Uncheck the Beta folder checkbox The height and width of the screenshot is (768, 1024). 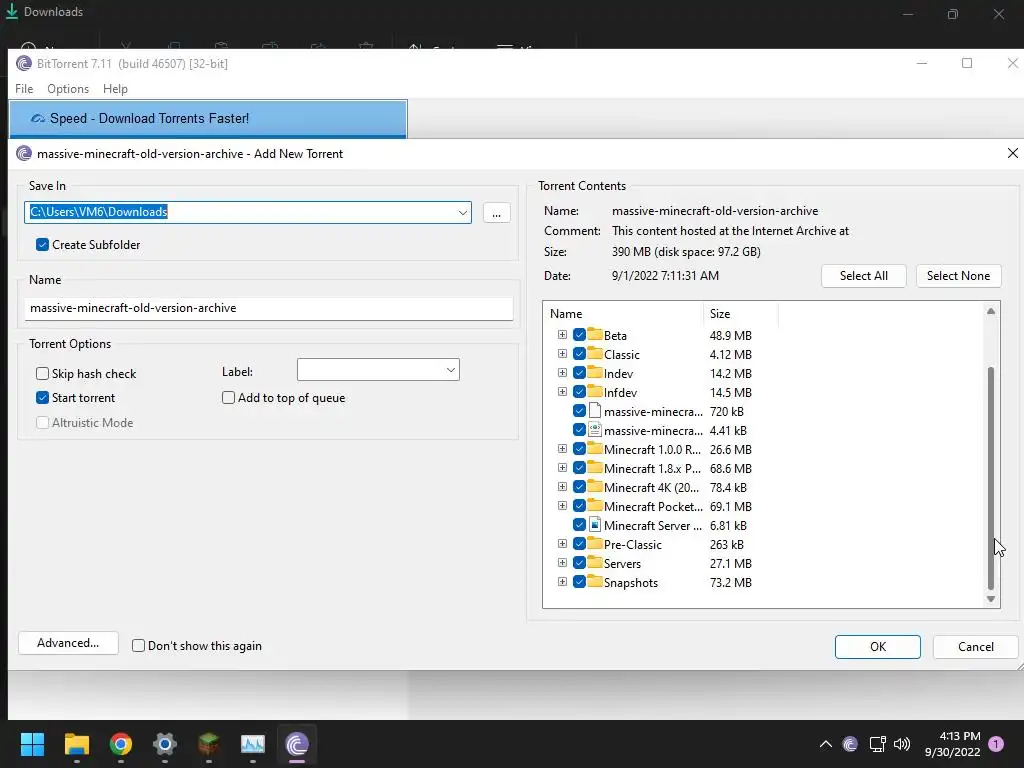[x=579, y=335]
